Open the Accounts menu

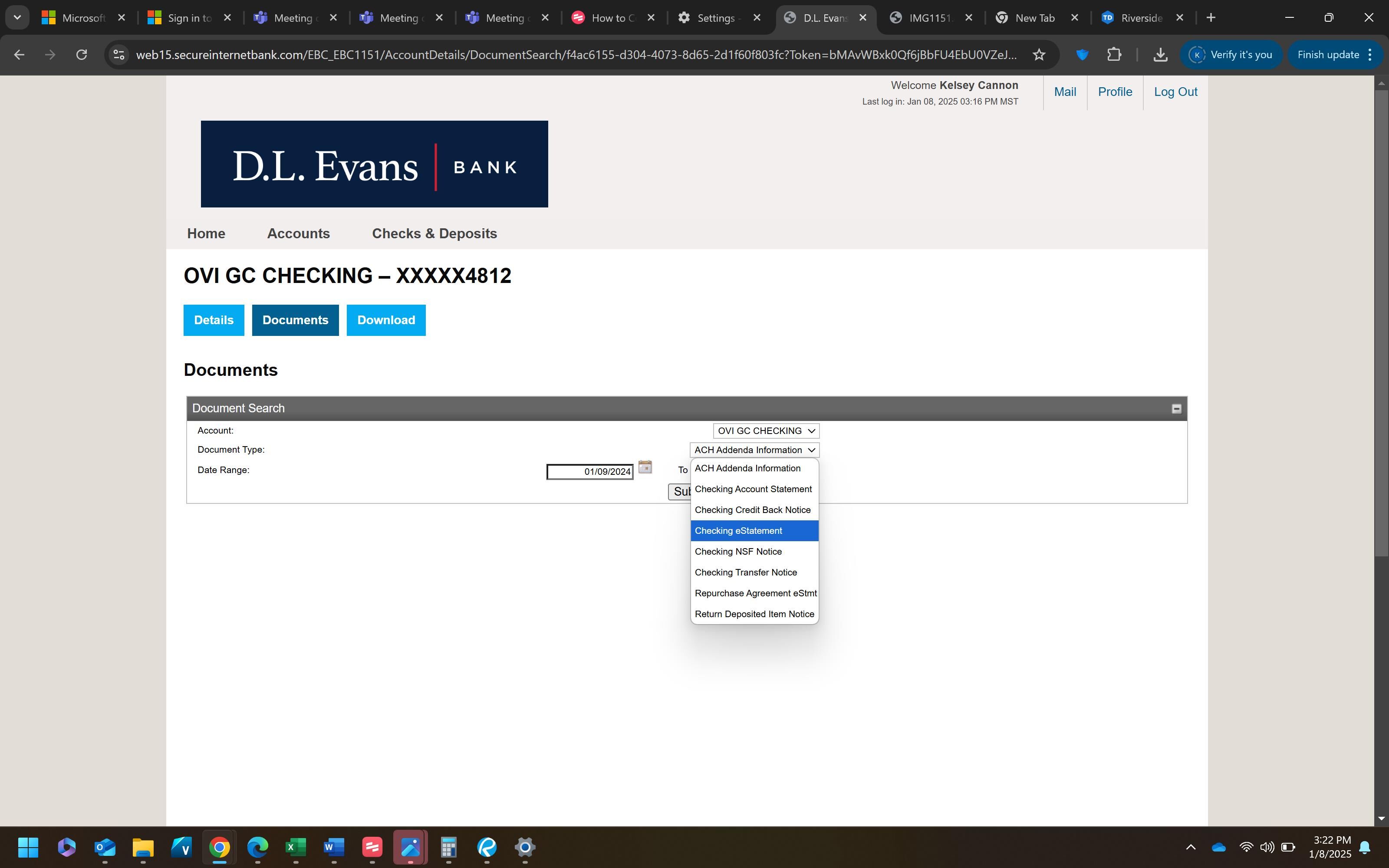click(x=299, y=233)
